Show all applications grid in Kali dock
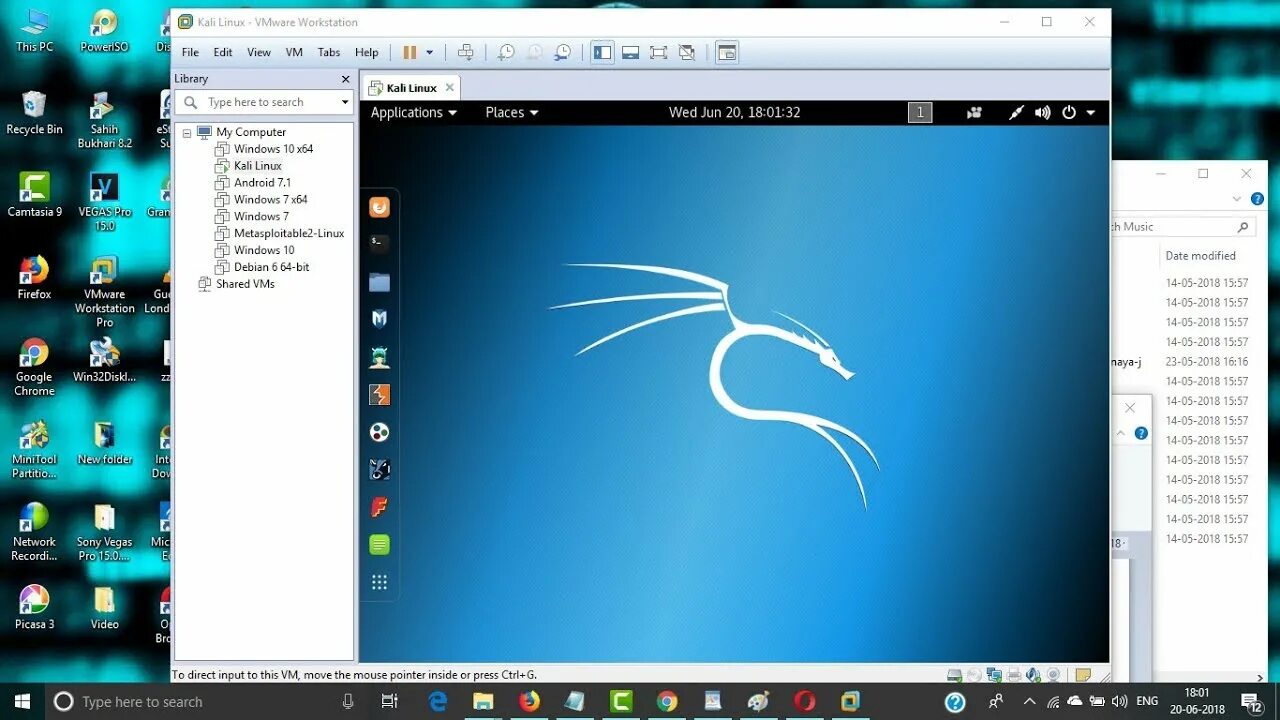The height and width of the screenshot is (720, 1280). pos(379,582)
